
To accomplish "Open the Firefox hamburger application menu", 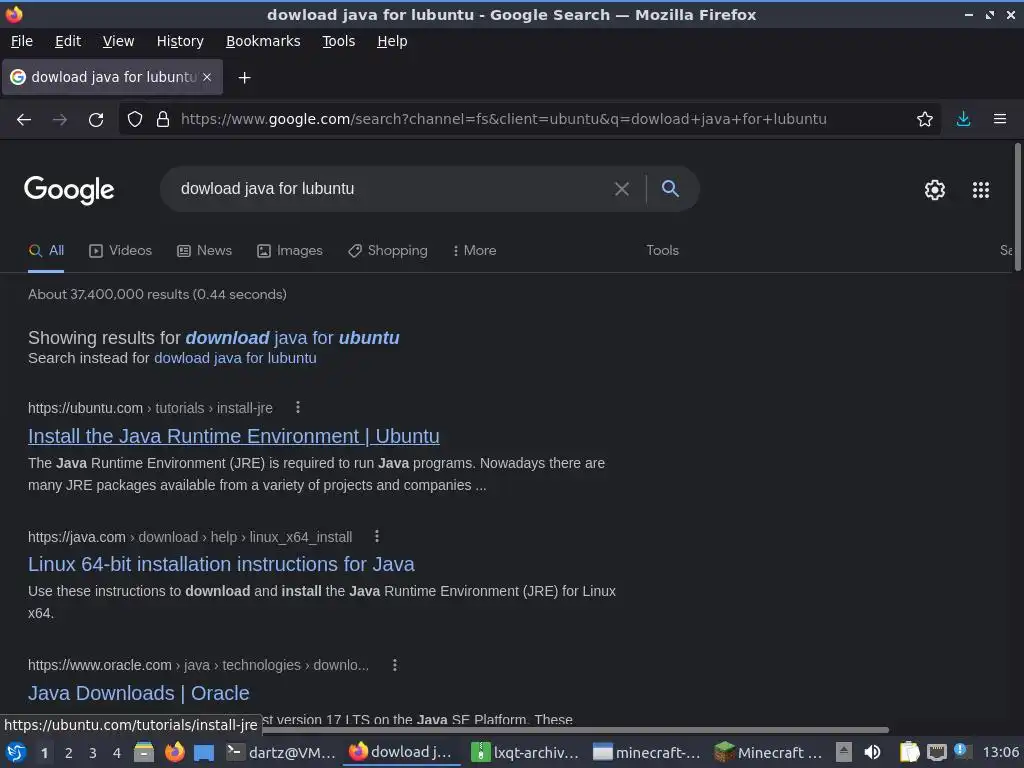I will (x=1000, y=120).
